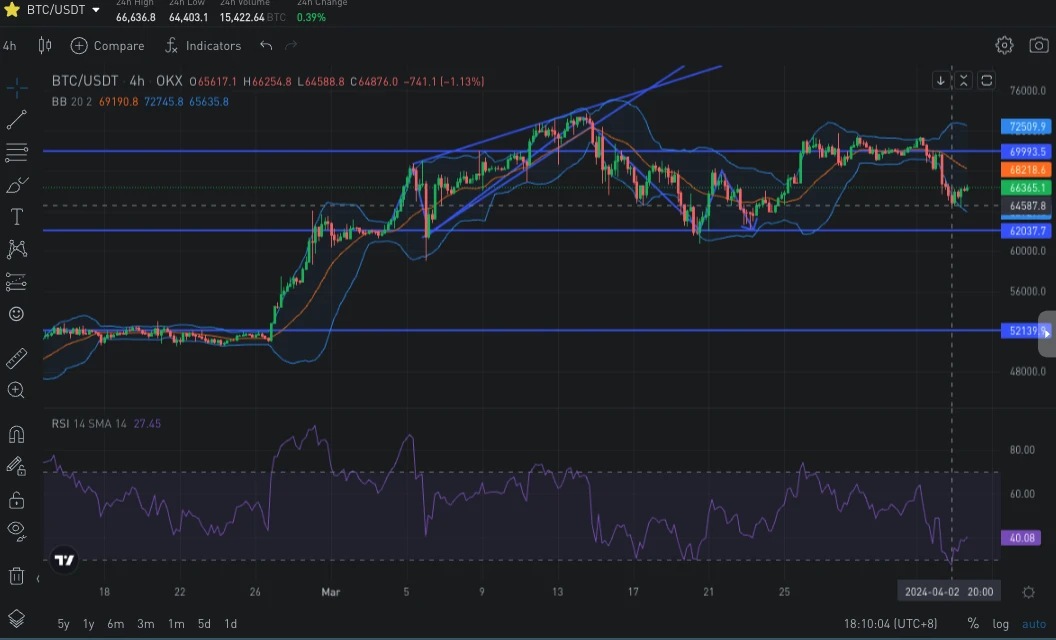The height and width of the screenshot is (640, 1056).
Task: Click the Compare symbol button
Action: click(108, 45)
